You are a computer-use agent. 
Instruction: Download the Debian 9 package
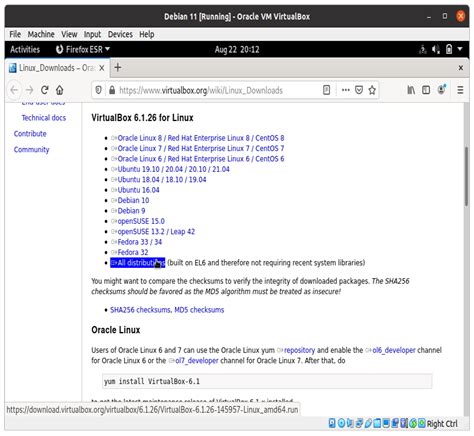(x=131, y=211)
